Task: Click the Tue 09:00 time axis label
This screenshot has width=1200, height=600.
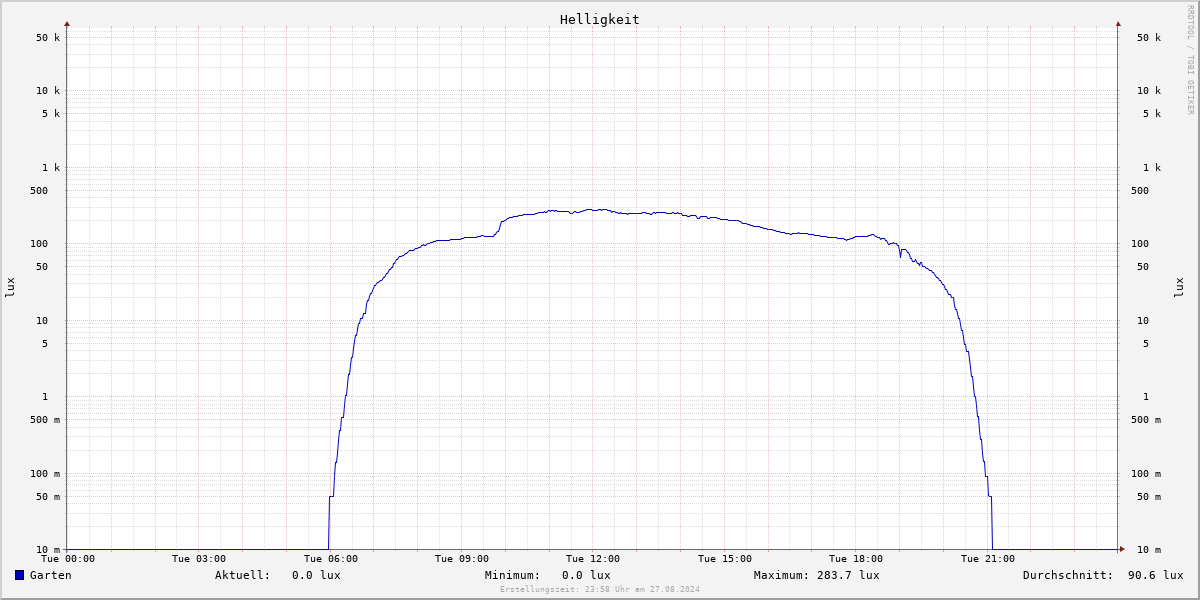Action: pyautogui.click(x=462, y=559)
